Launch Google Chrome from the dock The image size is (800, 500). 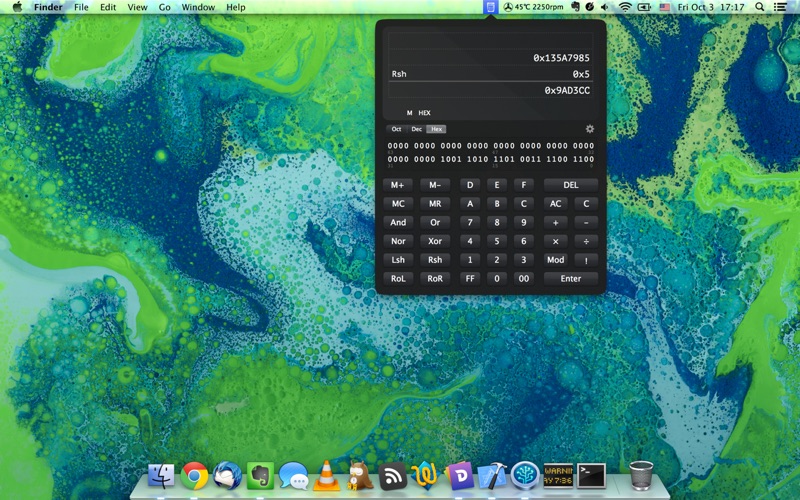(x=194, y=476)
